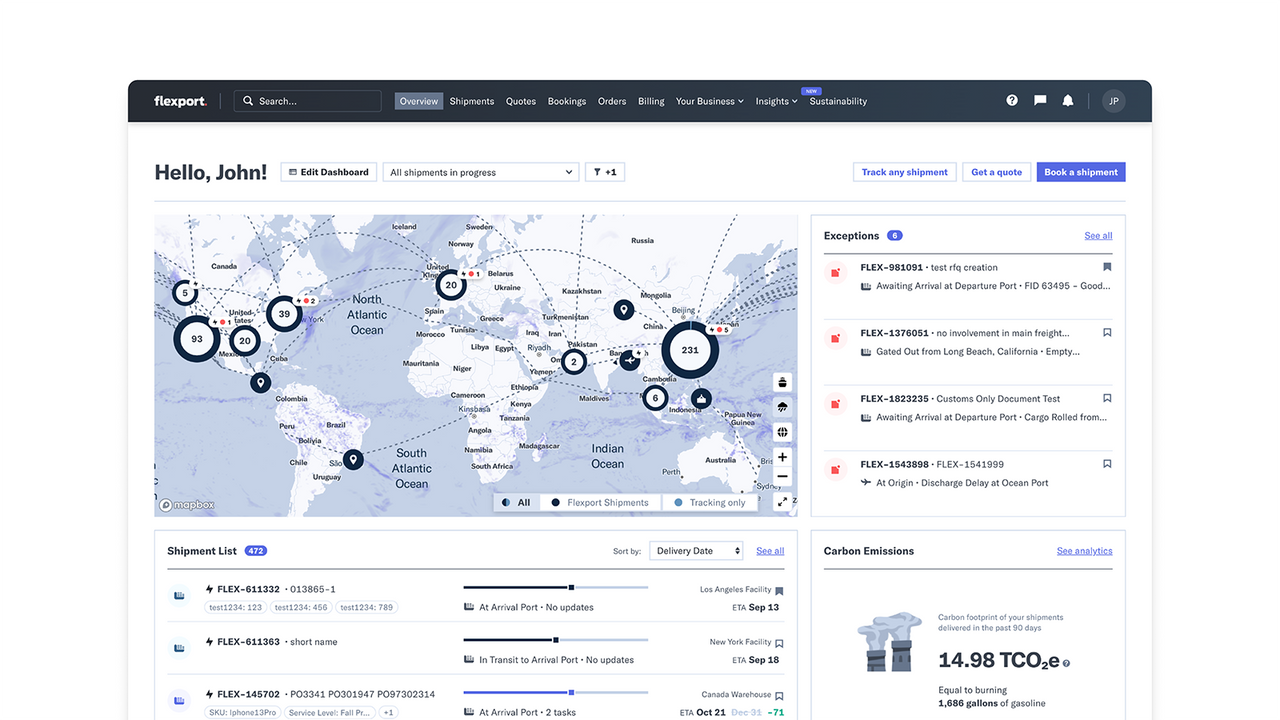Click the Search input field

click(x=308, y=101)
